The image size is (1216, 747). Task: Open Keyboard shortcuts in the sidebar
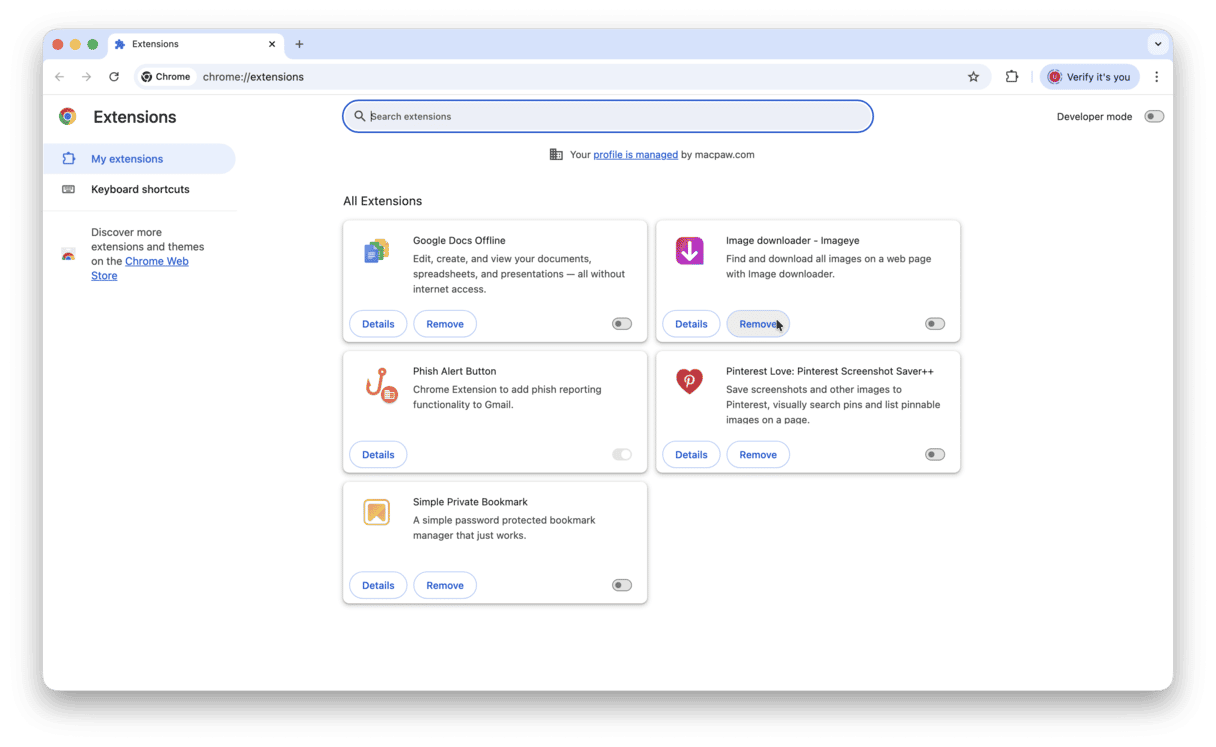[140, 189]
